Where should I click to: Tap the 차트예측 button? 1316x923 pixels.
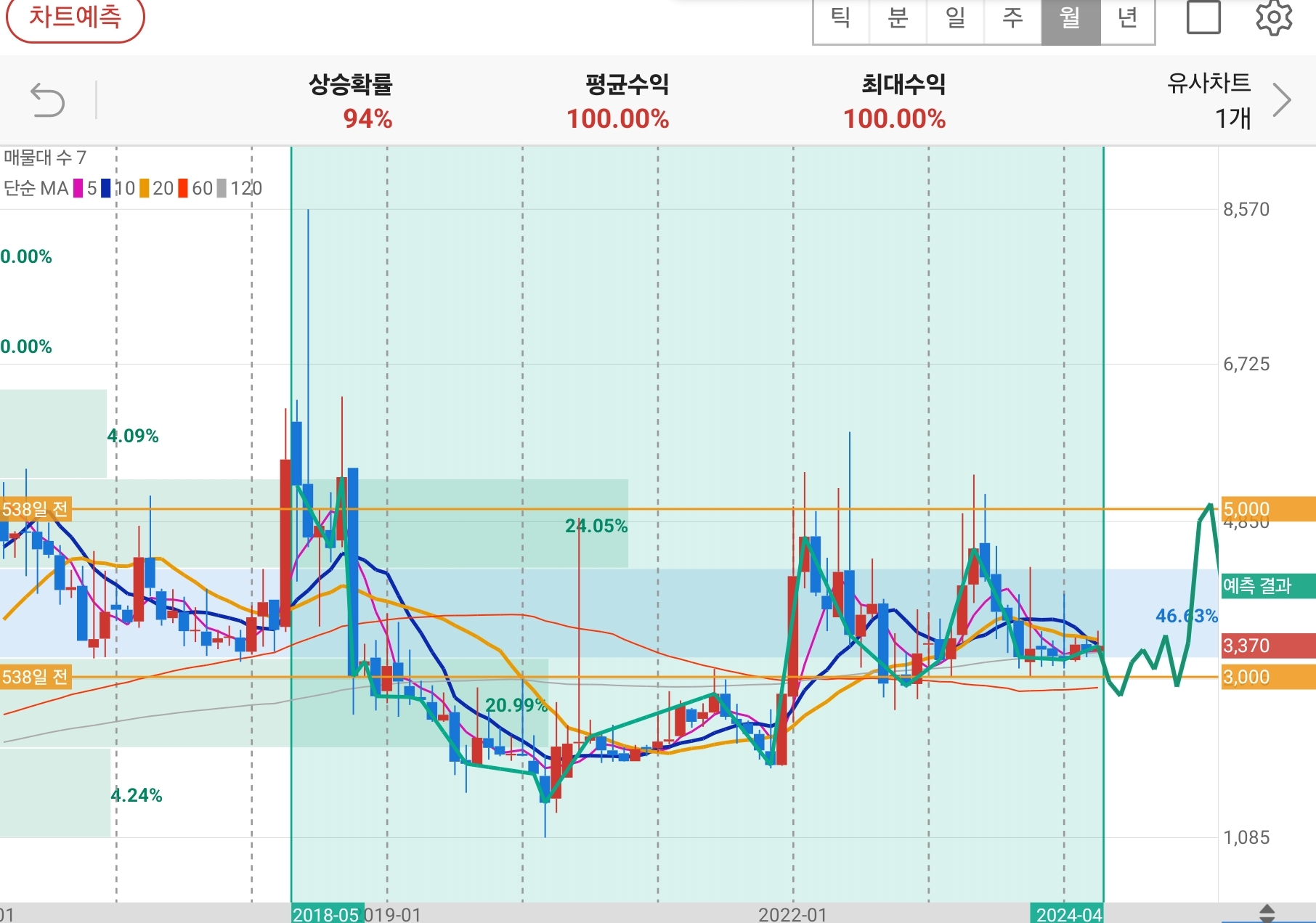[x=75, y=16]
